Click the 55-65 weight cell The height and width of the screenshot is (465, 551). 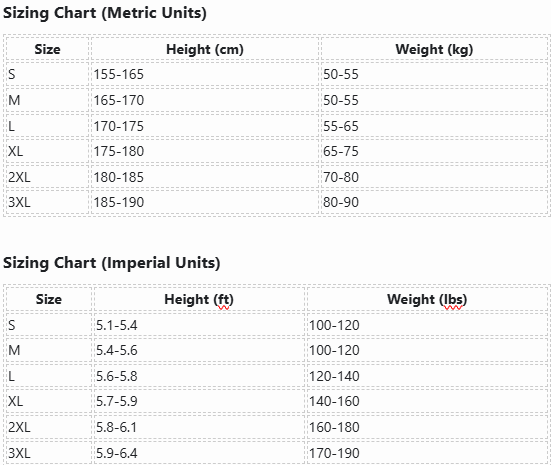434,126
